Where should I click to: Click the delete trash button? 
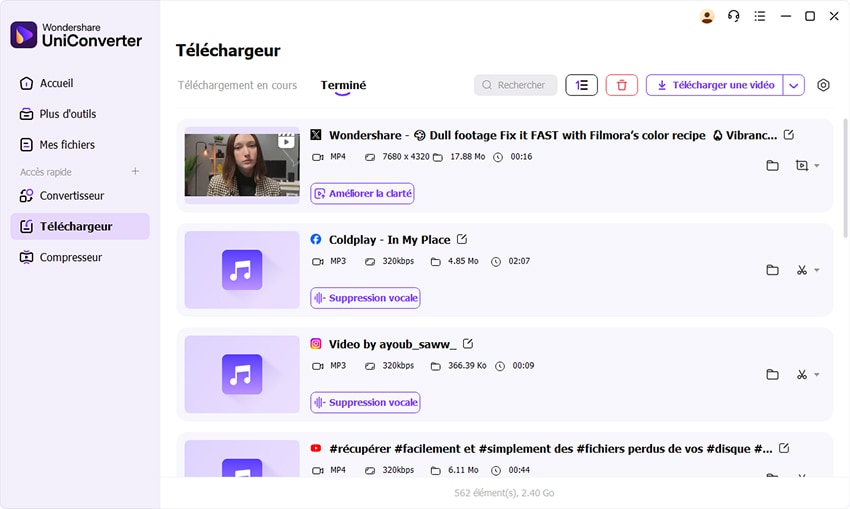[622, 85]
